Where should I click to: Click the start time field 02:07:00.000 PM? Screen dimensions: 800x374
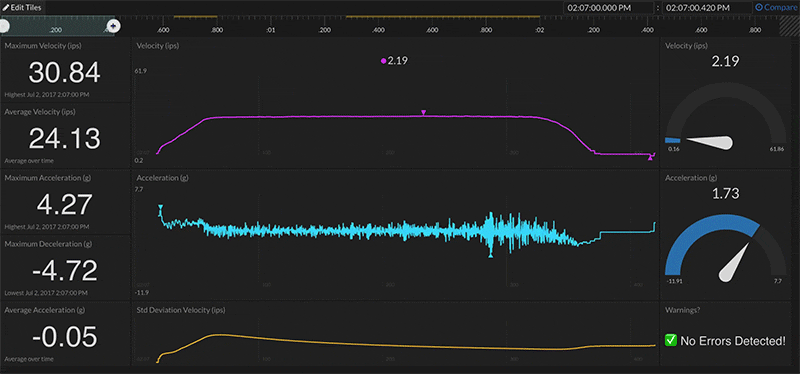pyautogui.click(x=608, y=8)
